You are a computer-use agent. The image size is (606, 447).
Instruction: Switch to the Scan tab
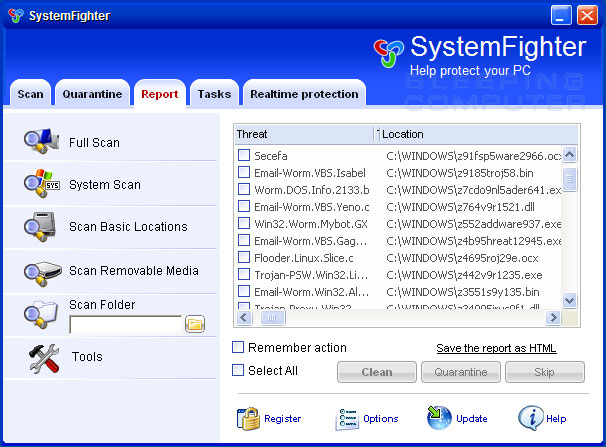point(31,93)
